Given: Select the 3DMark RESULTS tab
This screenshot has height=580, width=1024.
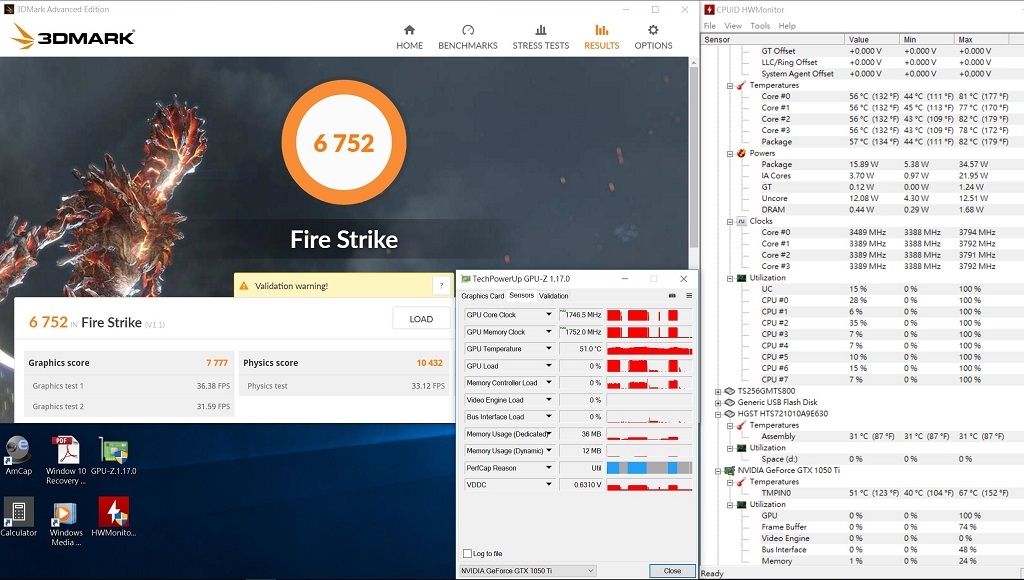Looking at the screenshot, I should pos(601,37).
